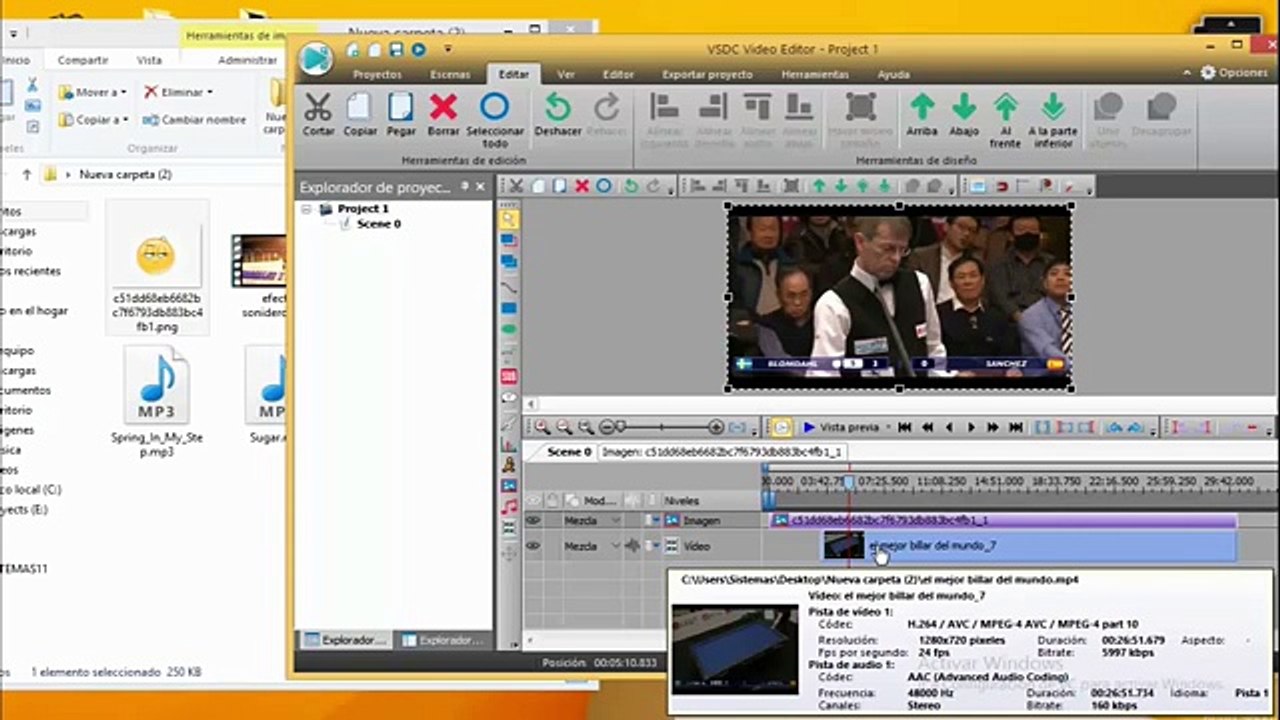1280x720 pixels.
Task: Click Cambiar nombre in the Explorer window
Action: (x=195, y=119)
